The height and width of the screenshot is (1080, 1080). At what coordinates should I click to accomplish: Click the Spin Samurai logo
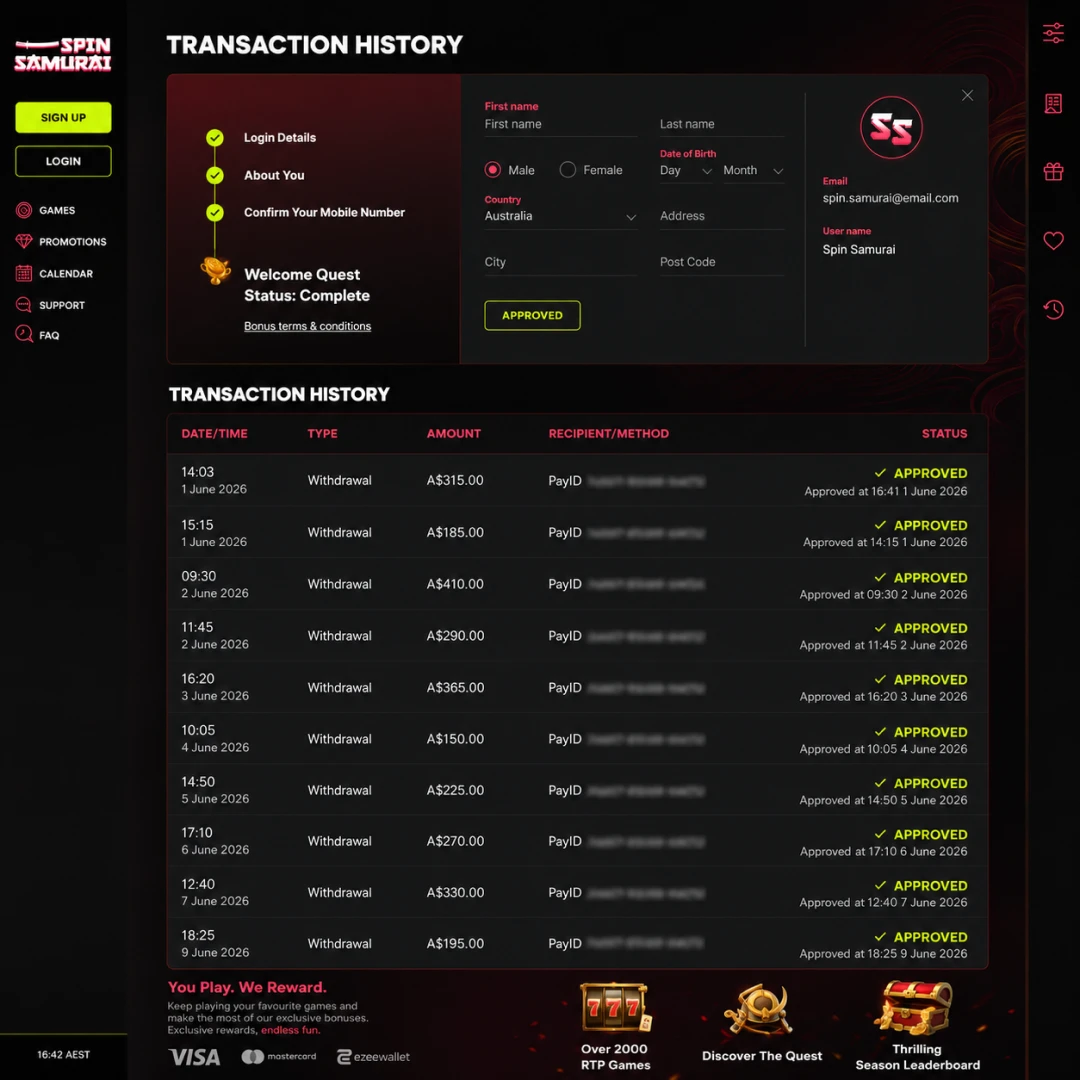point(63,54)
